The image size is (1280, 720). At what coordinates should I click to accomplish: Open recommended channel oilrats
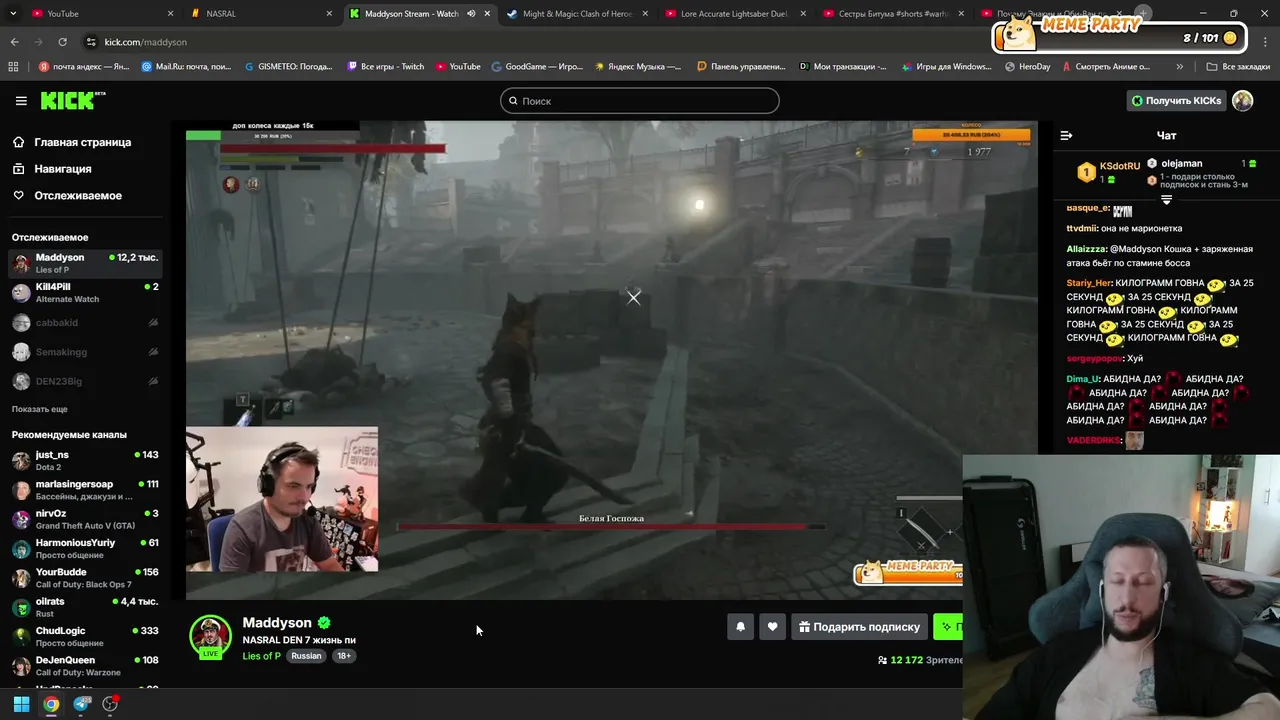point(85,607)
